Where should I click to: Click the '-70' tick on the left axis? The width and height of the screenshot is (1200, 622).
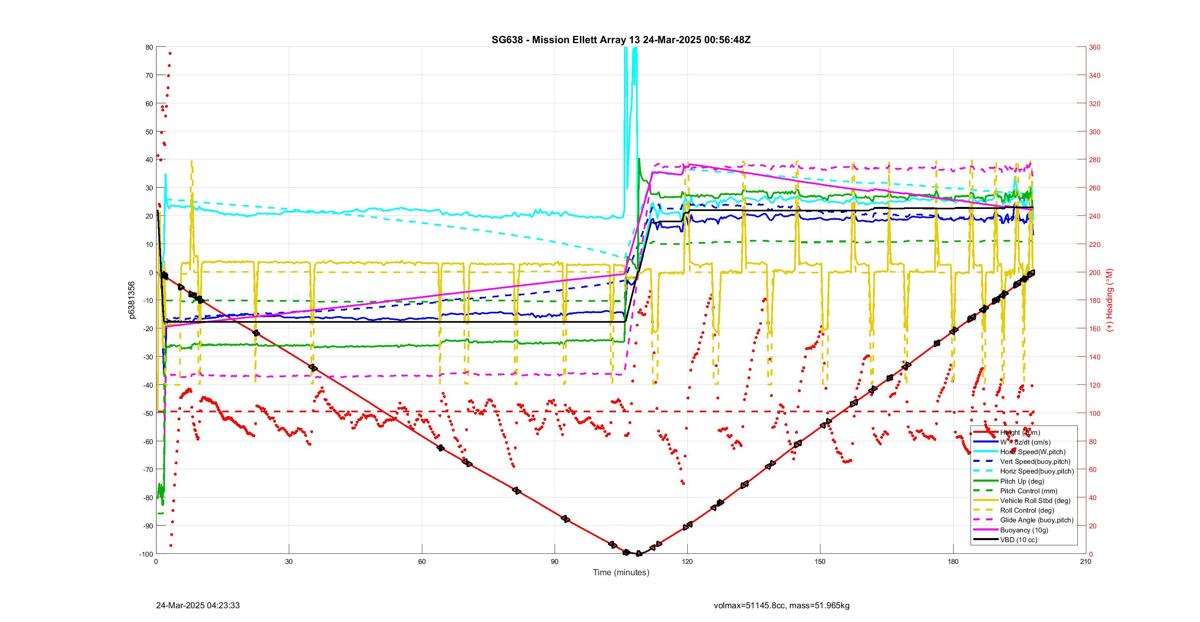click(147, 470)
